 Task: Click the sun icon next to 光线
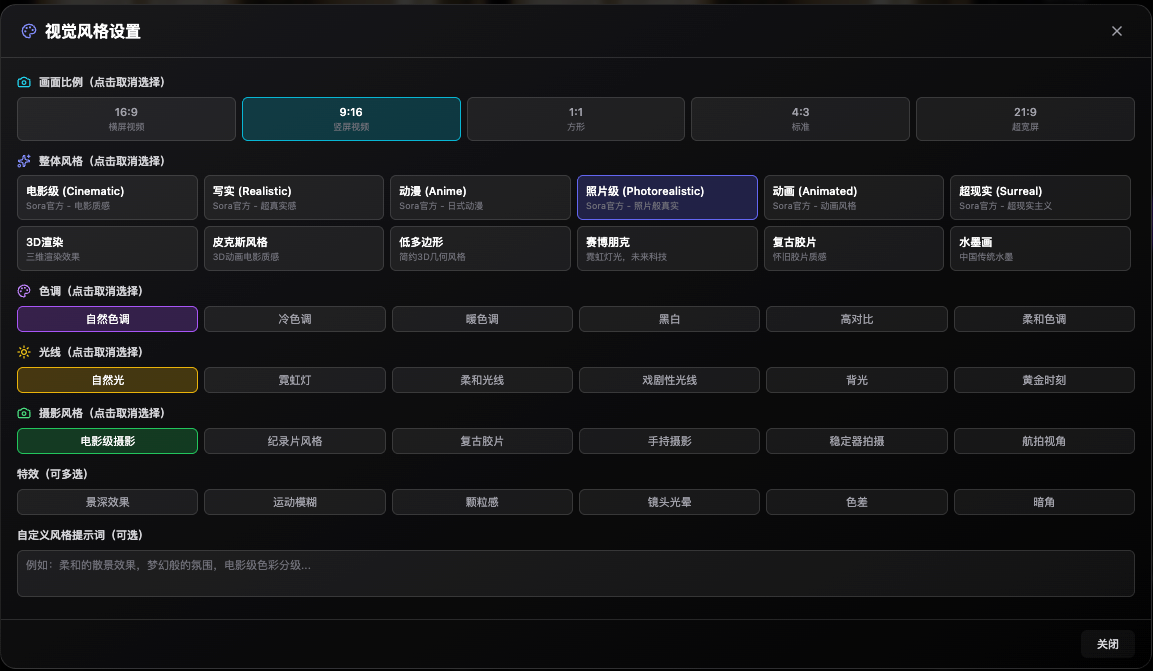[x=25, y=352]
